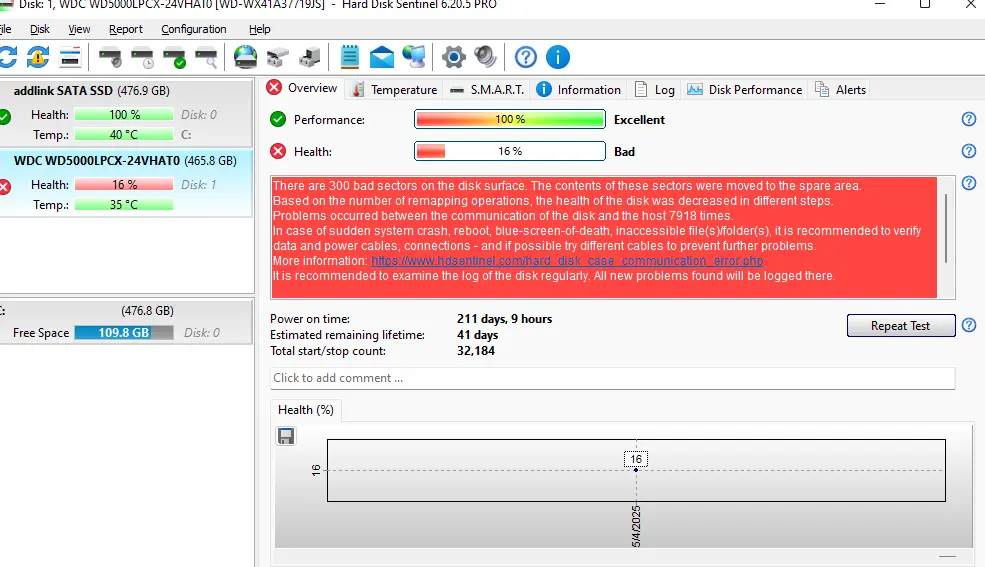Image resolution: width=985 pixels, height=567 pixels.
Task: Switch to the S.M.A.R.T. tab
Action: coord(487,90)
